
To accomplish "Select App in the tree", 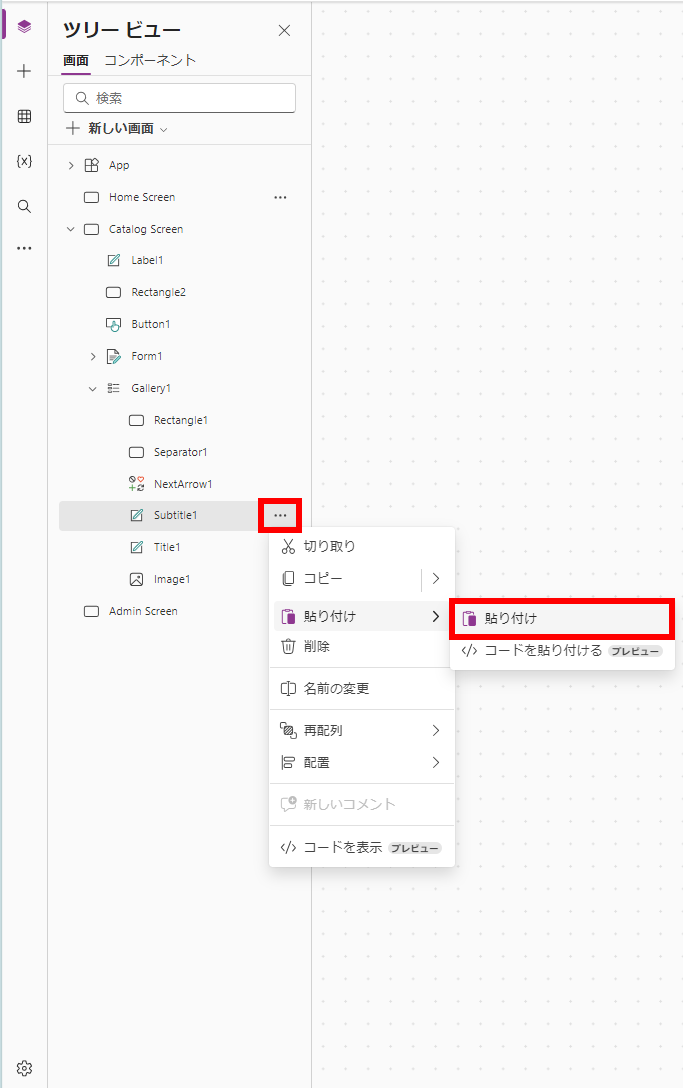I will (x=119, y=165).
